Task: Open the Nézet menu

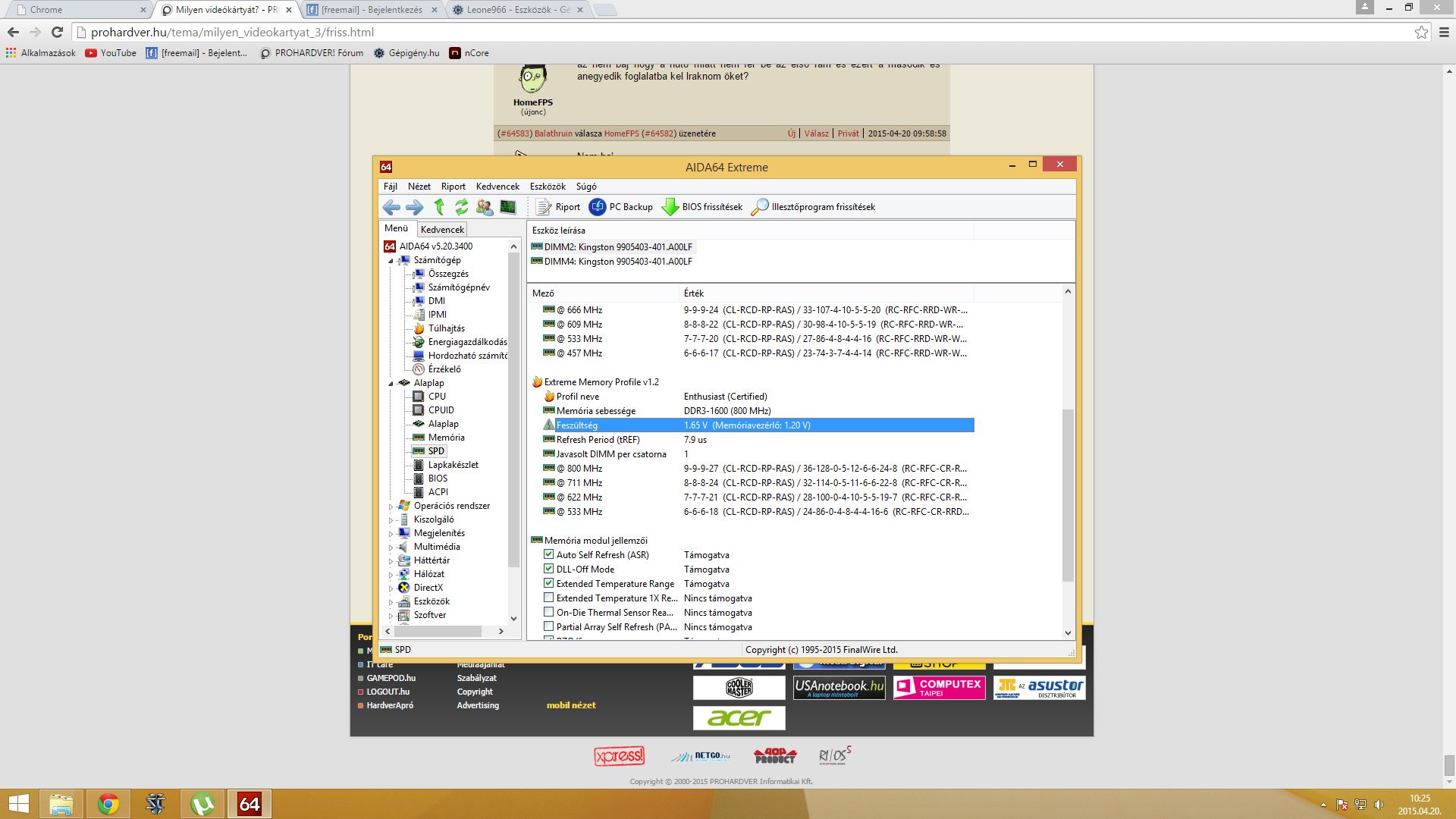Action: (419, 187)
